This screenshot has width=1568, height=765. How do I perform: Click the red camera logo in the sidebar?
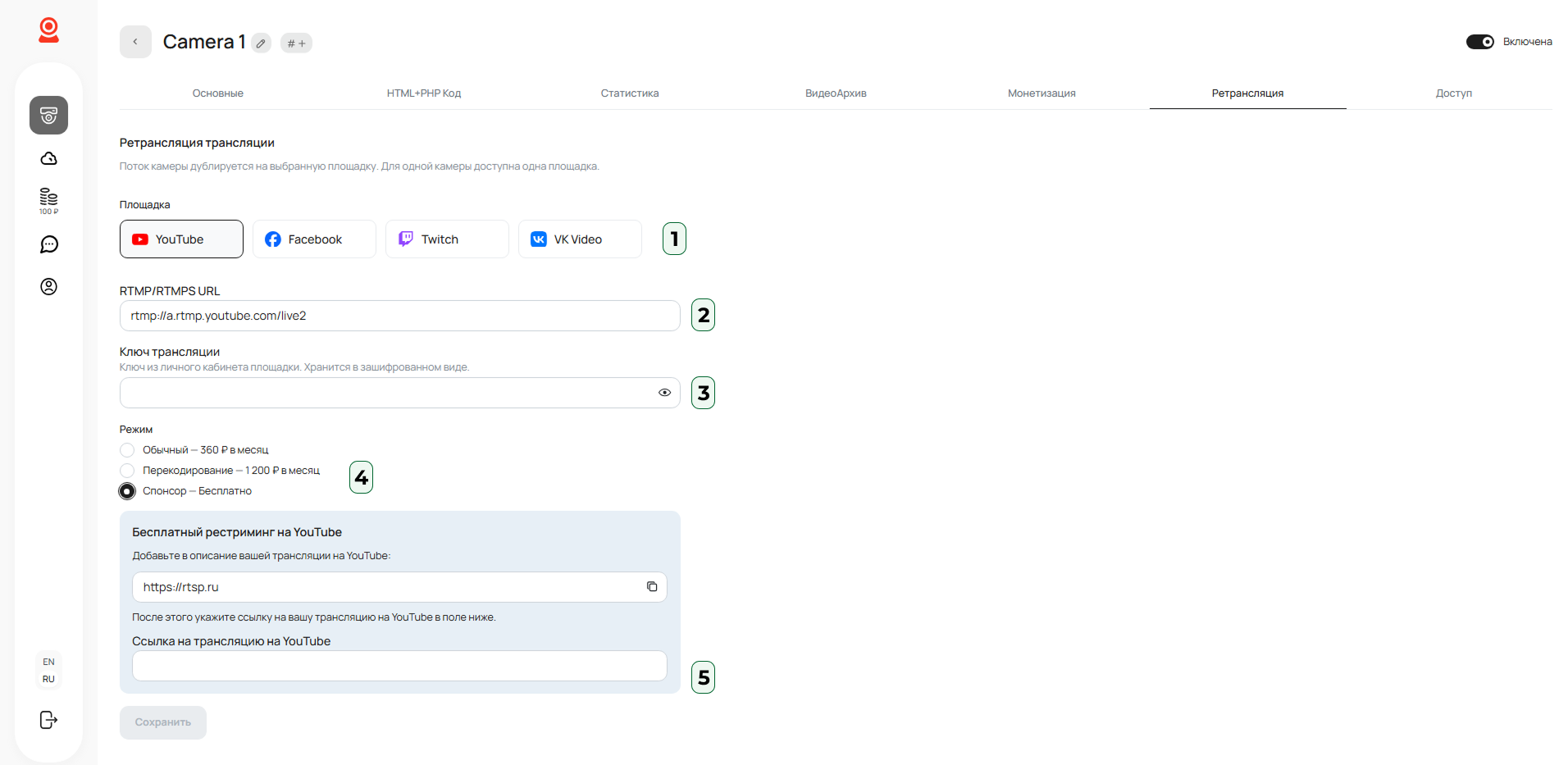pyautogui.click(x=48, y=30)
